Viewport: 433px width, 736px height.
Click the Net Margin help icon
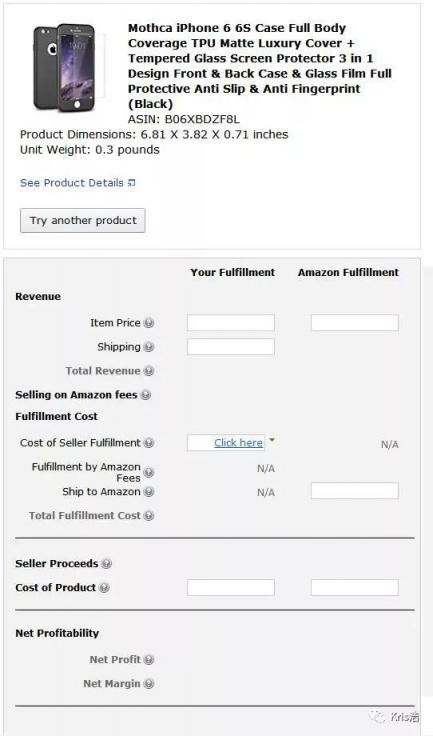click(x=148, y=683)
